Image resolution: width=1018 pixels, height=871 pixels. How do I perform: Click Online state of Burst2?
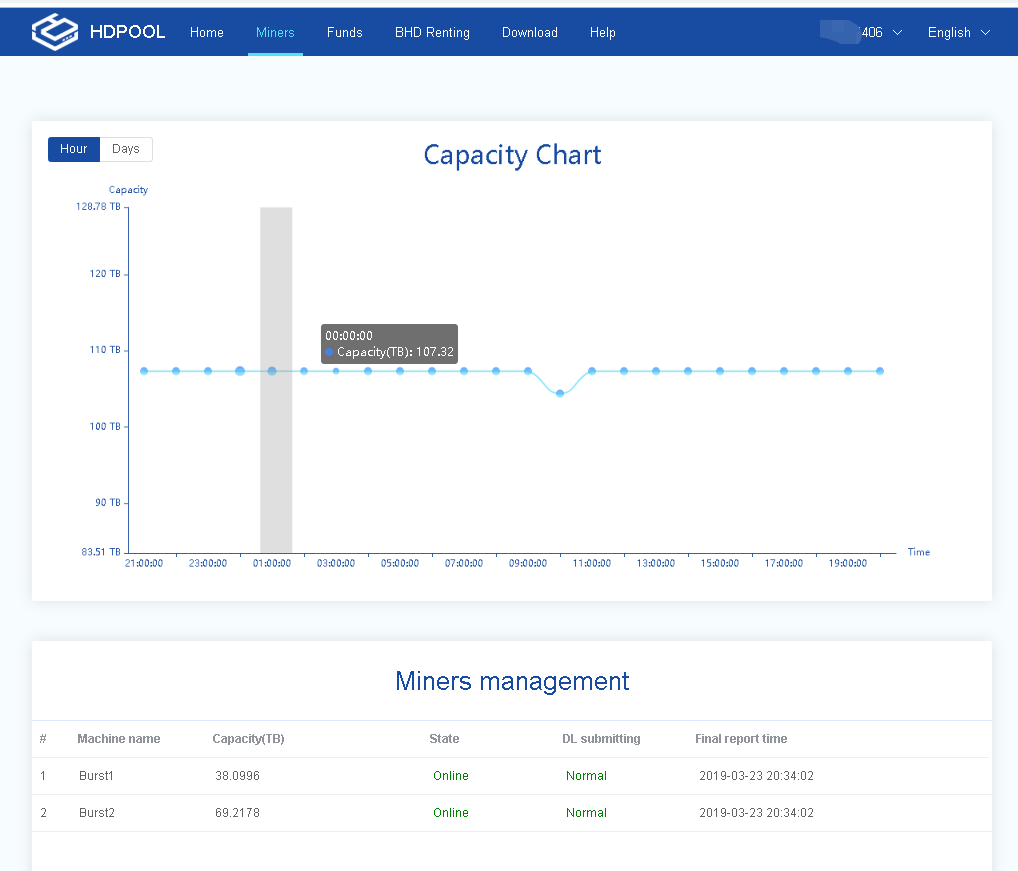pyautogui.click(x=451, y=813)
